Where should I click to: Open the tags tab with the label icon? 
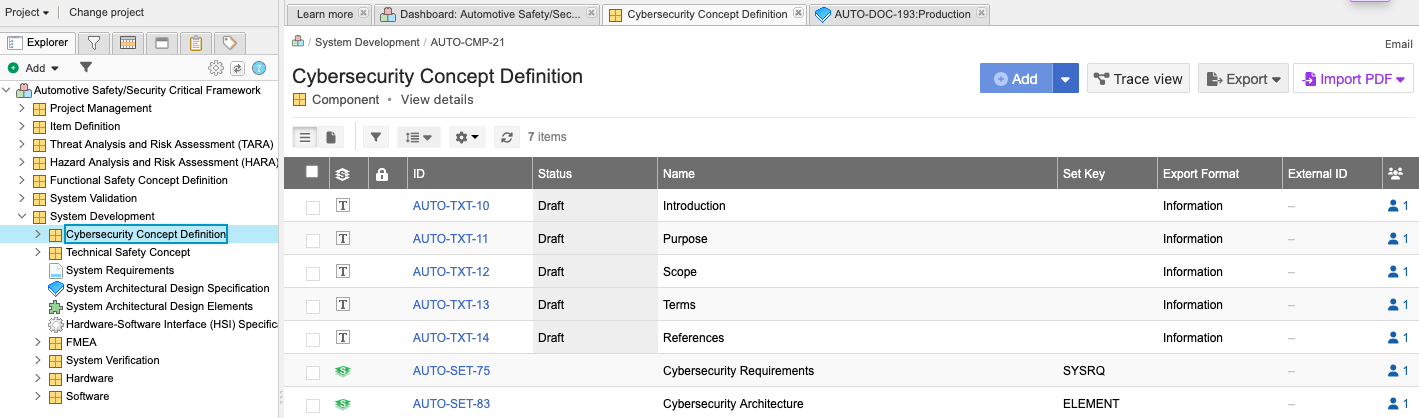click(229, 43)
